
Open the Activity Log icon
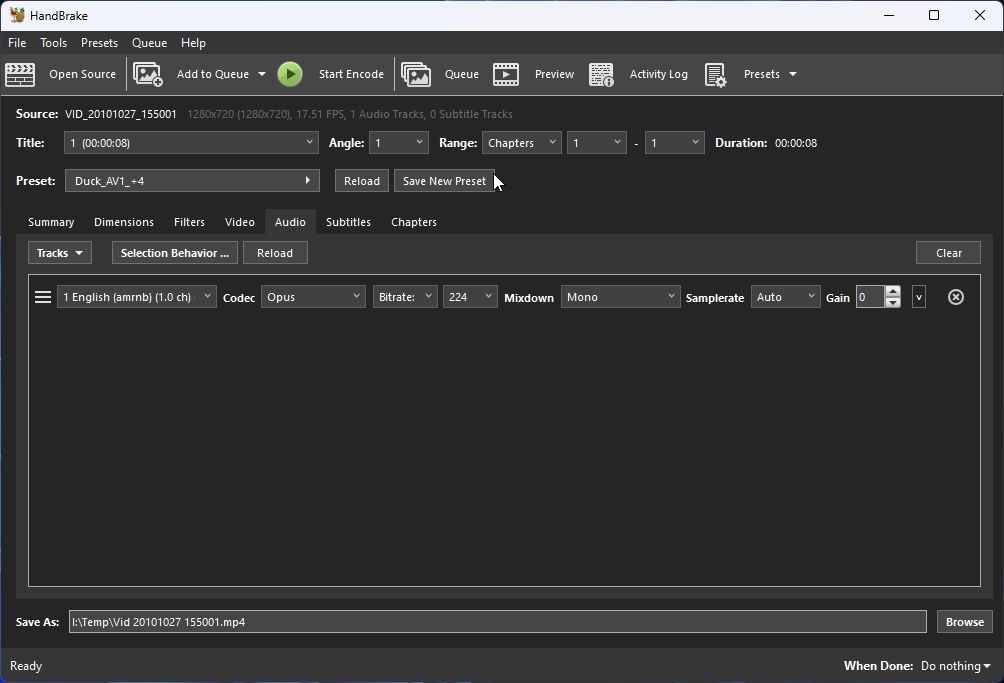[601, 74]
